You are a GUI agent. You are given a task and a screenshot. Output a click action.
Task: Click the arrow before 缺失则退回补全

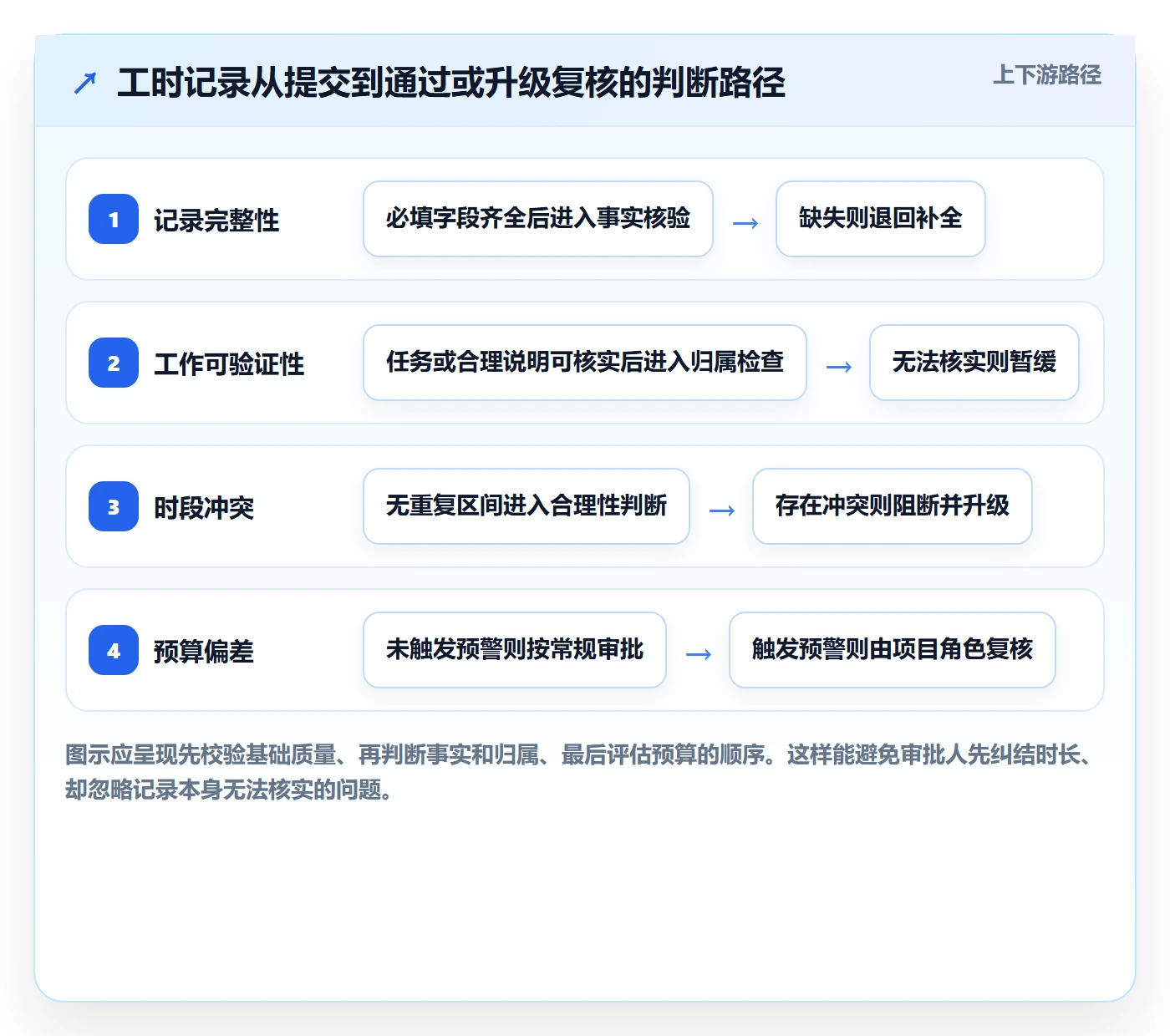click(745, 223)
